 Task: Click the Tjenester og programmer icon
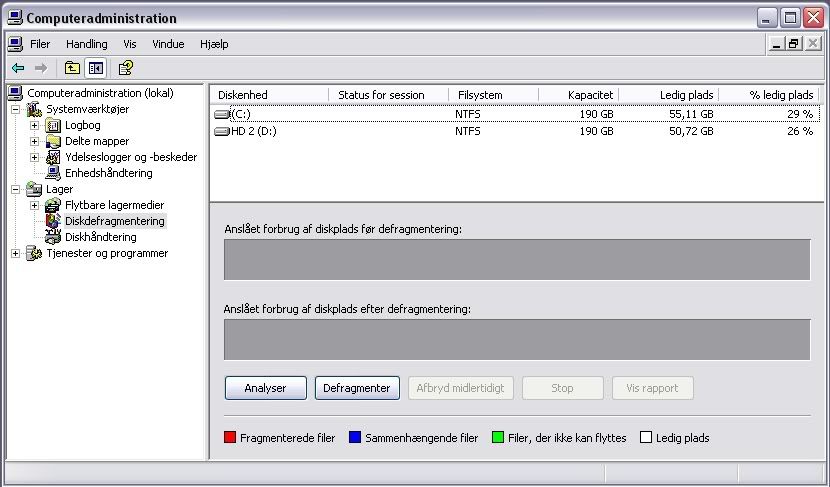click(34, 253)
